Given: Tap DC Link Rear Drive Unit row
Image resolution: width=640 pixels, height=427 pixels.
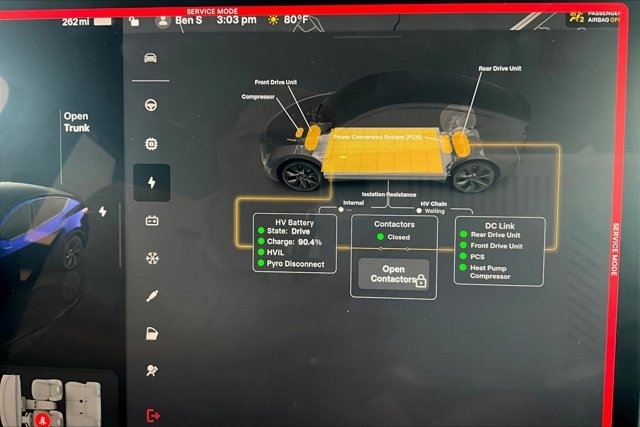Looking at the screenshot, I should pos(490,235).
